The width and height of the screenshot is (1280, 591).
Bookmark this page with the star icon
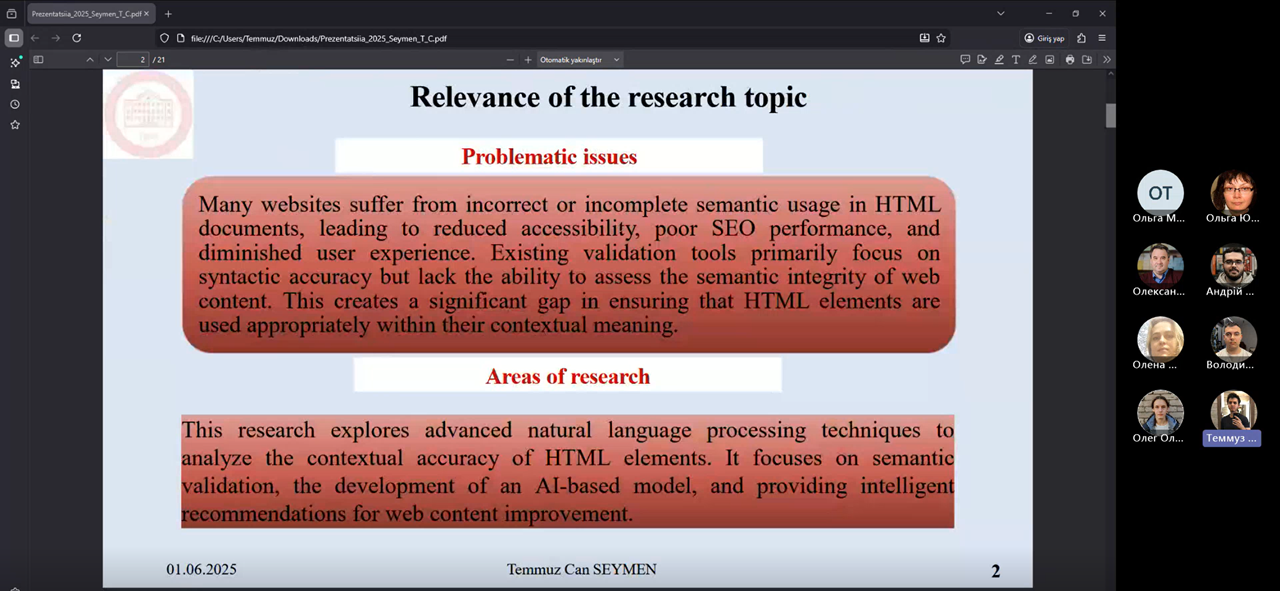[941, 38]
